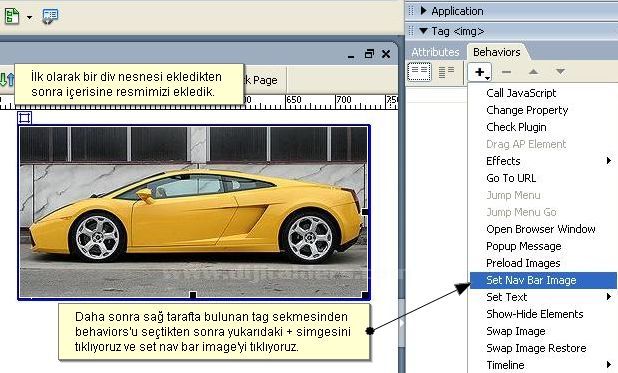Click the div selection handle icon above image
618x373 pixels.
coord(24,117)
